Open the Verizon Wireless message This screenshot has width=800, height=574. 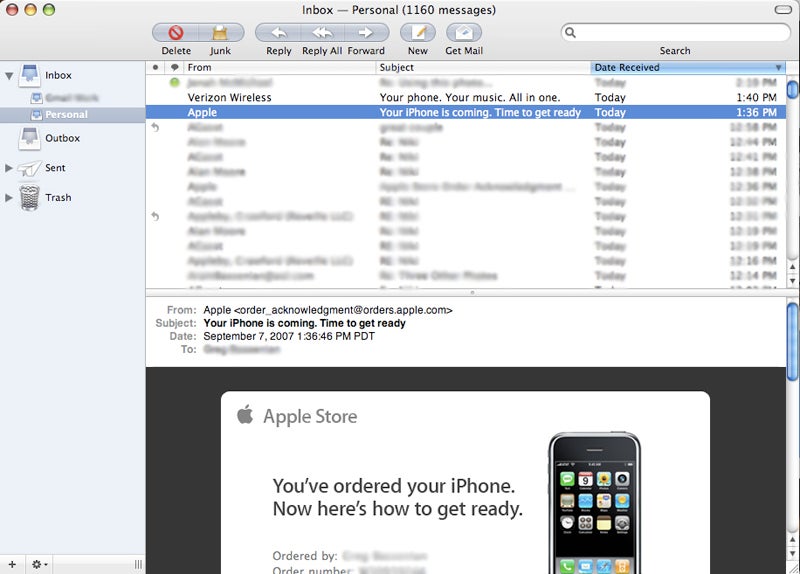465,97
